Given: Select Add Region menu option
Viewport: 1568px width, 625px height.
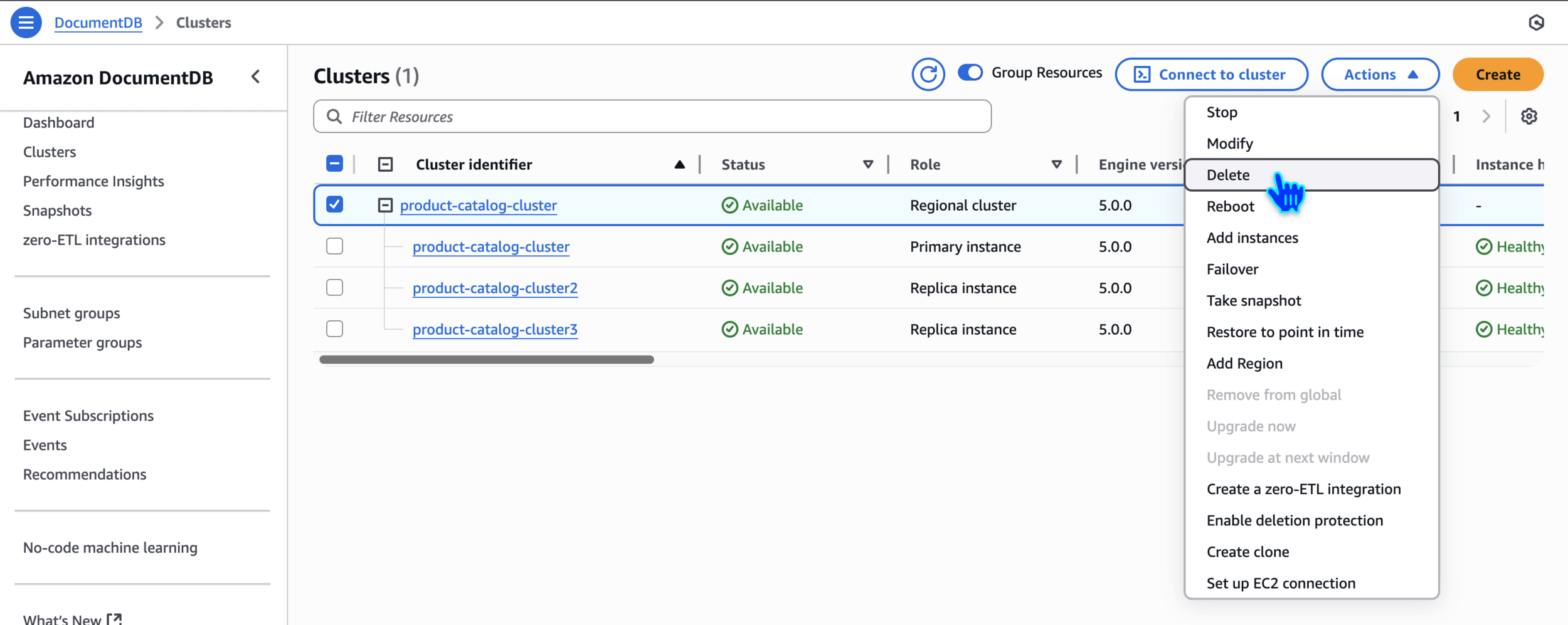Looking at the screenshot, I should coord(1311,363).
